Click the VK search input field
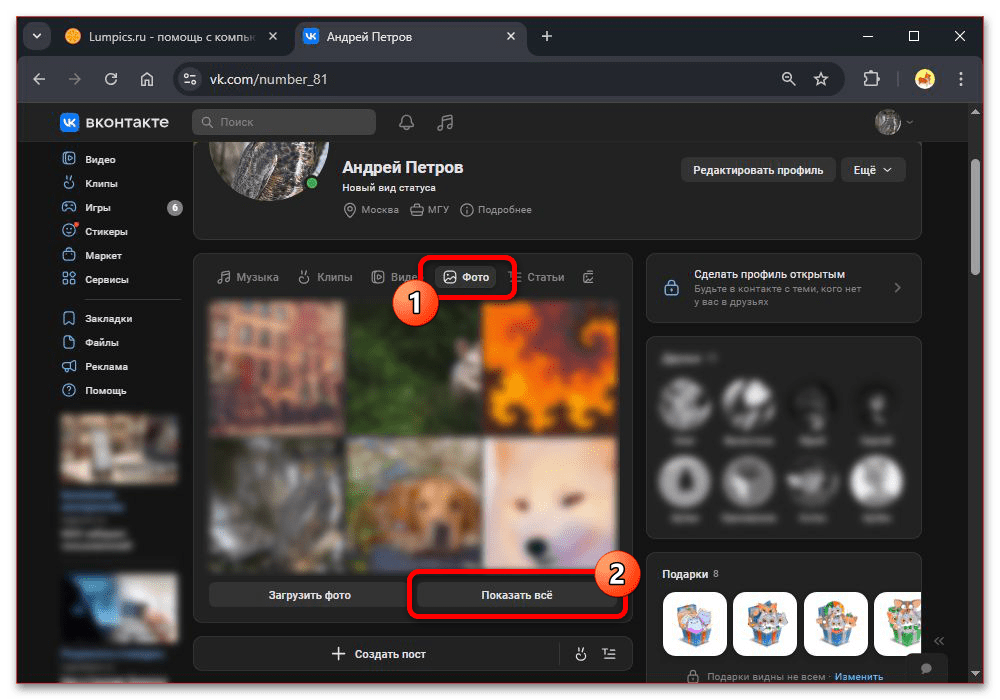 (x=285, y=122)
